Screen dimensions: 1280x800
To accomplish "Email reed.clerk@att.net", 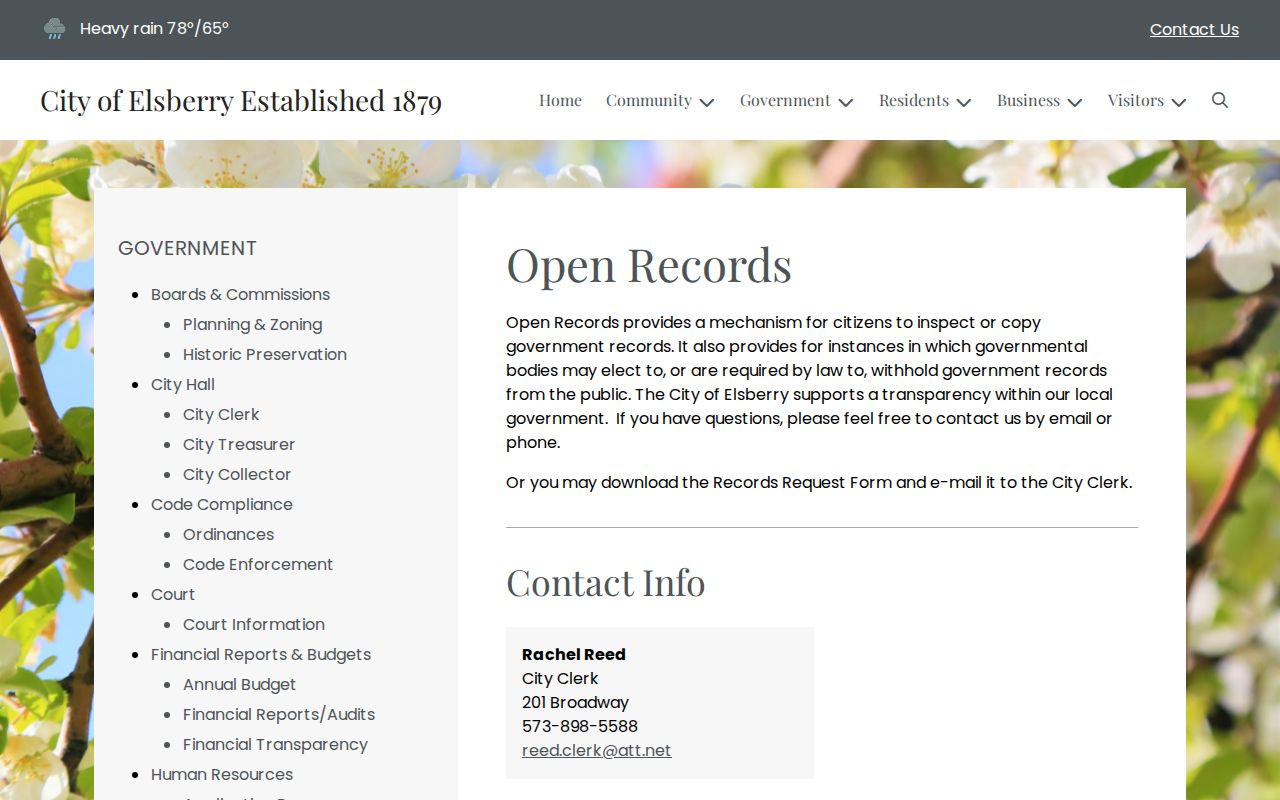I will click(x=596, y=750).
